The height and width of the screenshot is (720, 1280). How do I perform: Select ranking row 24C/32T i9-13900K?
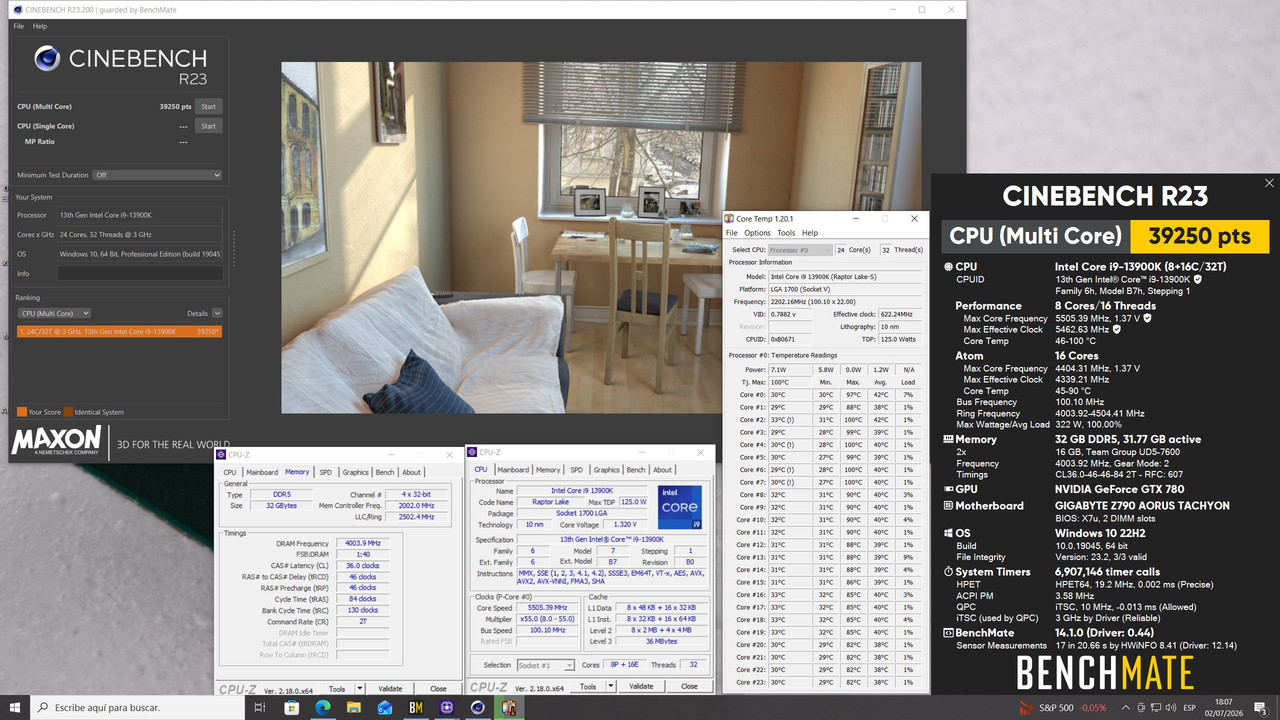click(119, 331)
